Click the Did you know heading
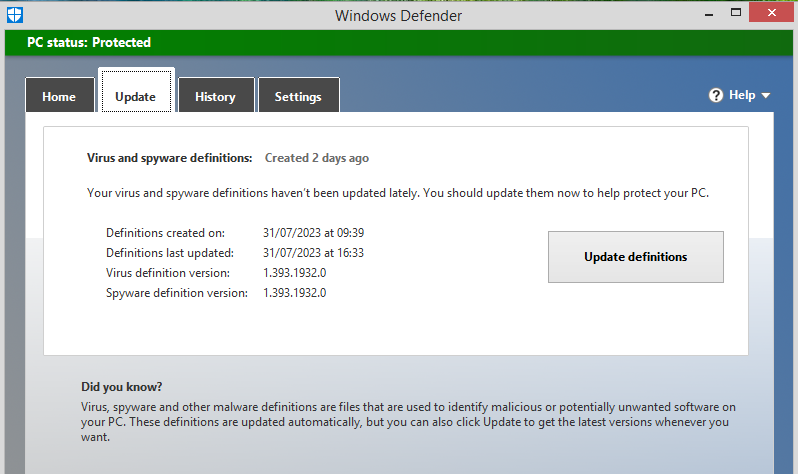Screen dimensions: 798x474 tap(121, 387)
